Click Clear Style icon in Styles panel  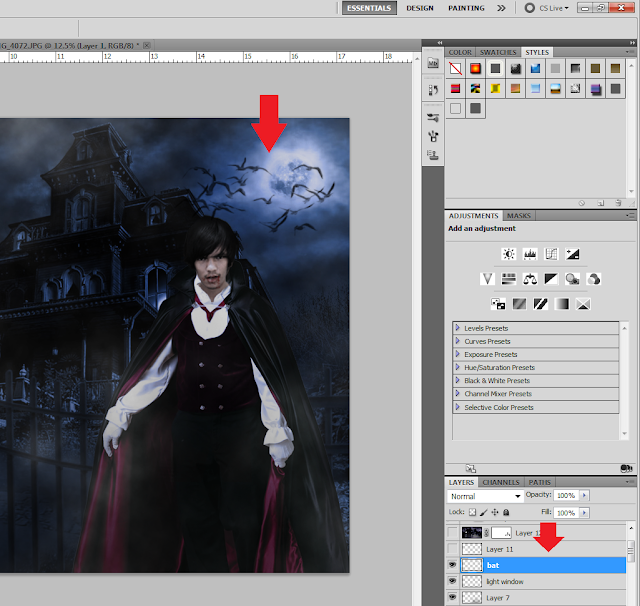[x=582, y=203]
